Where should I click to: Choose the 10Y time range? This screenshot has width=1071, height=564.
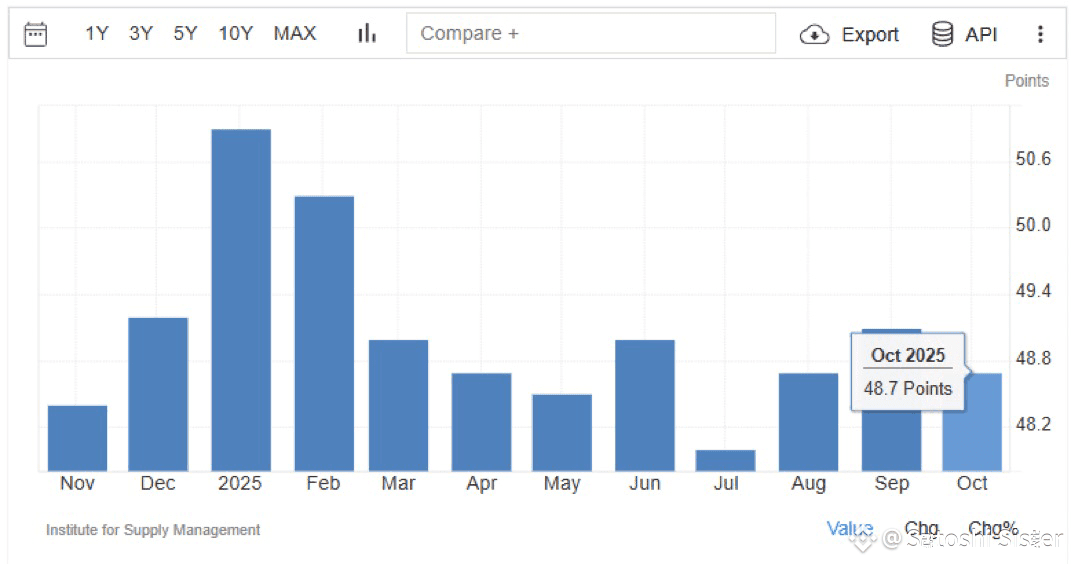pyautogui.click(x=236, y=33)
